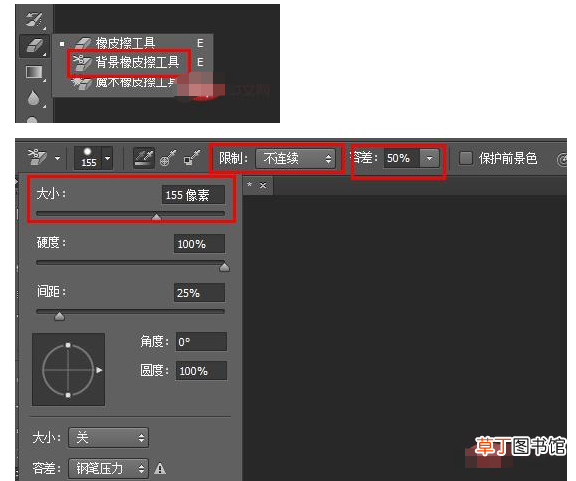Screen dimensions: 576x481
Task: Click the 角度 0° input field
Action: [x=201, y=342]
